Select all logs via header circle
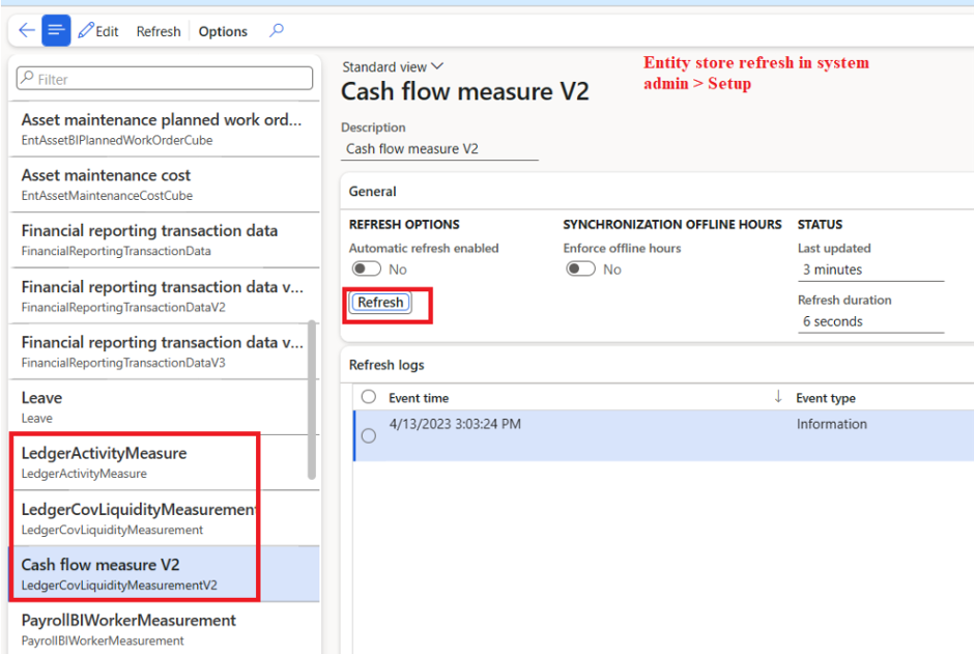 368,397
